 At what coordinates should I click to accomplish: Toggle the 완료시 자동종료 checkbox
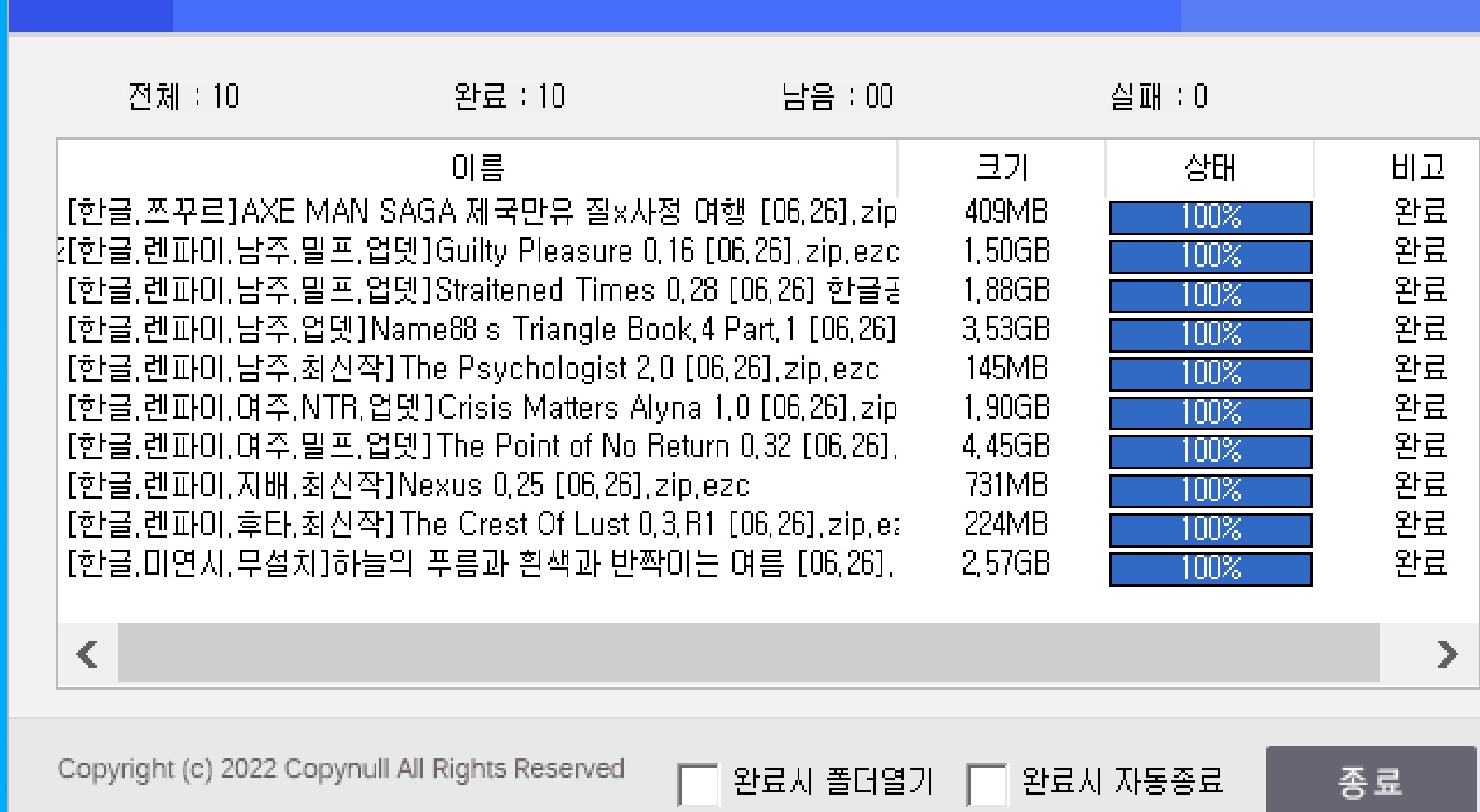pyautogui.click(x=986, y=784)
